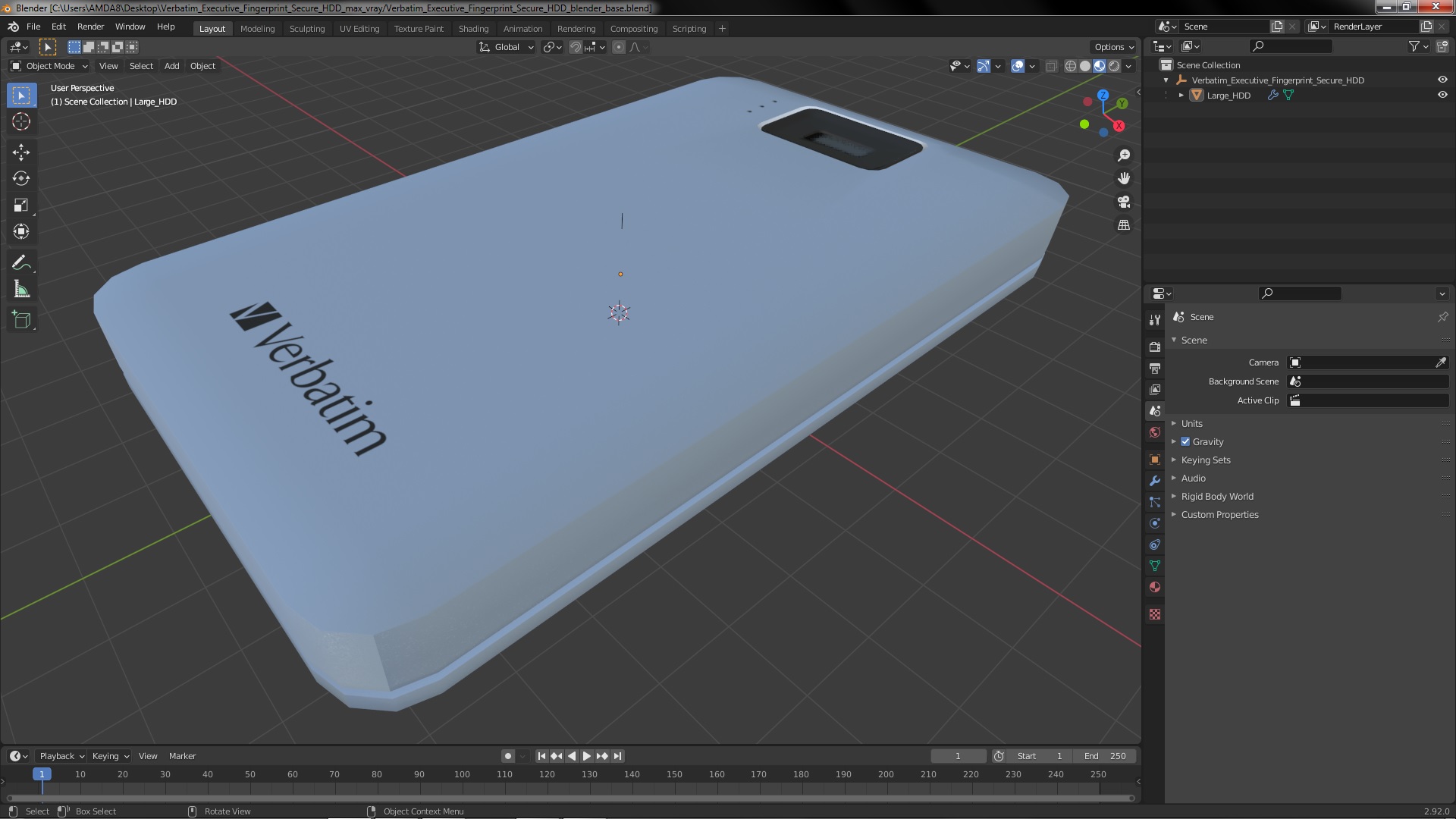Select the Scale tool
The image size is (1456, 819).
click(21, 206)
